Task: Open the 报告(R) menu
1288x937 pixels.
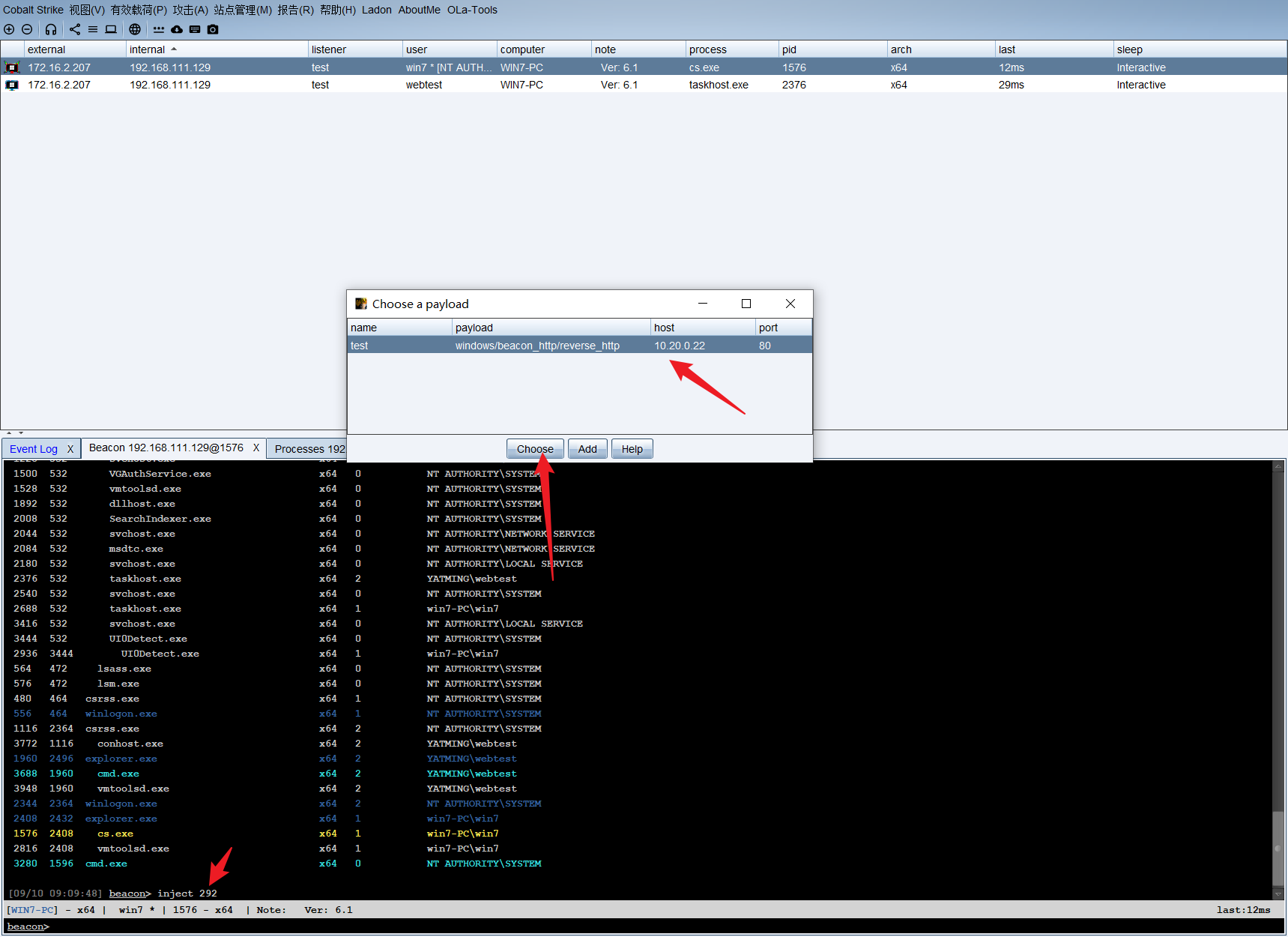Action: click(295, 10)
